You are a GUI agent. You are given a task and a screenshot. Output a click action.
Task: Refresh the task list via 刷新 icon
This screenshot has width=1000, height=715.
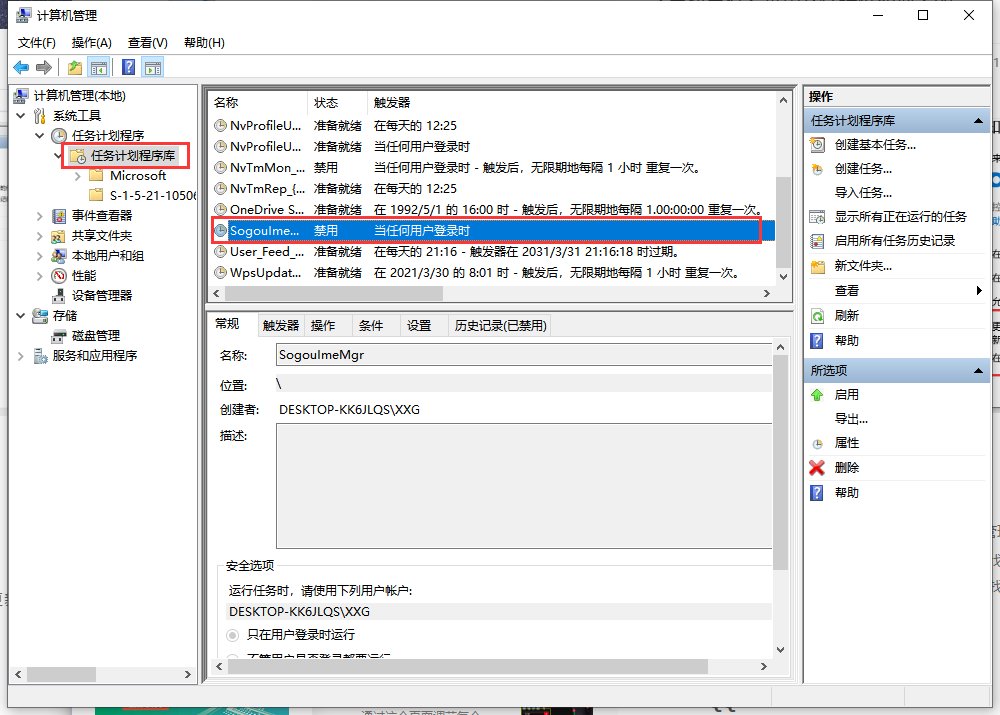tap(818, 314)
